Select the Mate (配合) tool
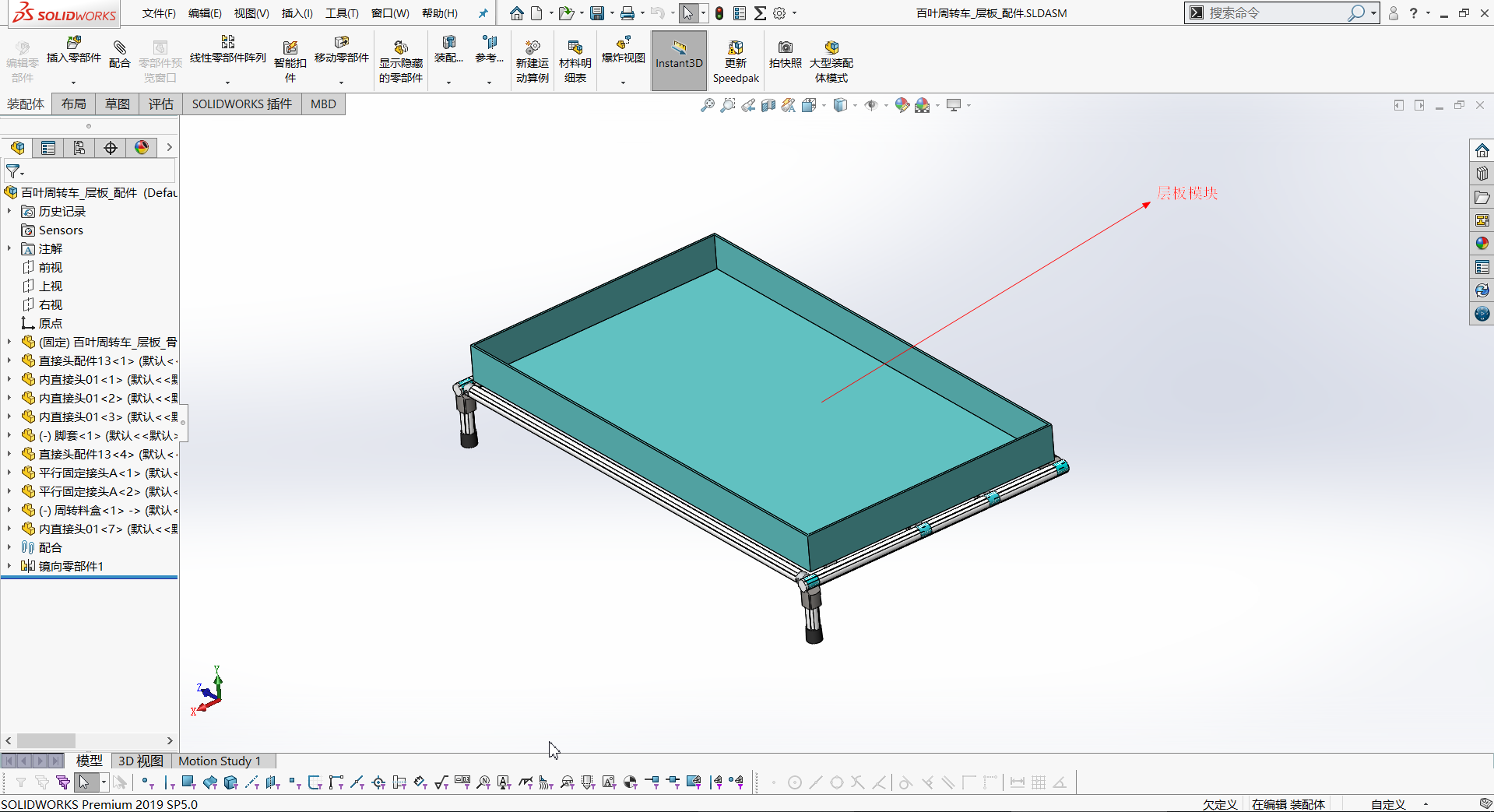The image size is (1494, 812). (119, 54)
